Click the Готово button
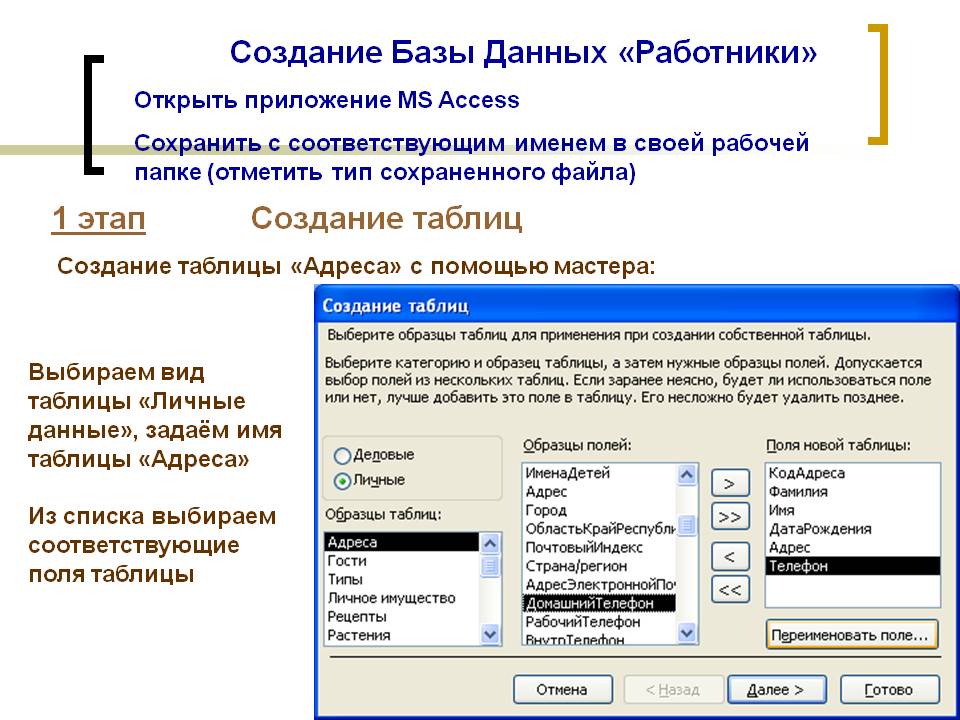 tap(889, 690)
